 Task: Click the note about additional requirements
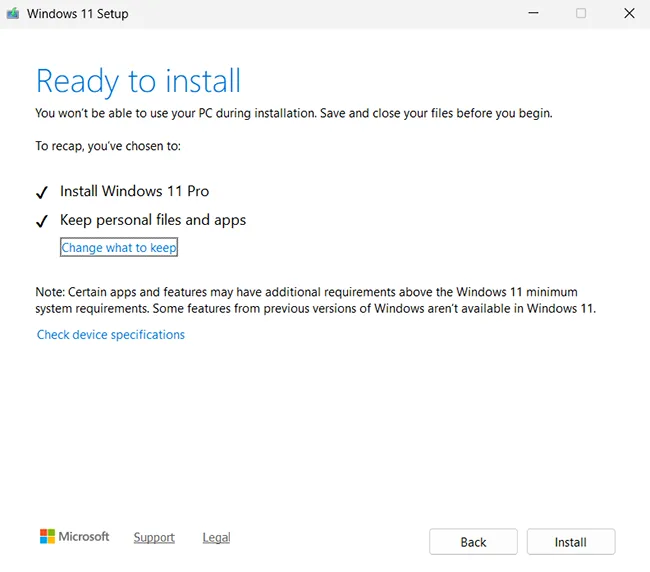pyautogui.click(x=315, y=300)
